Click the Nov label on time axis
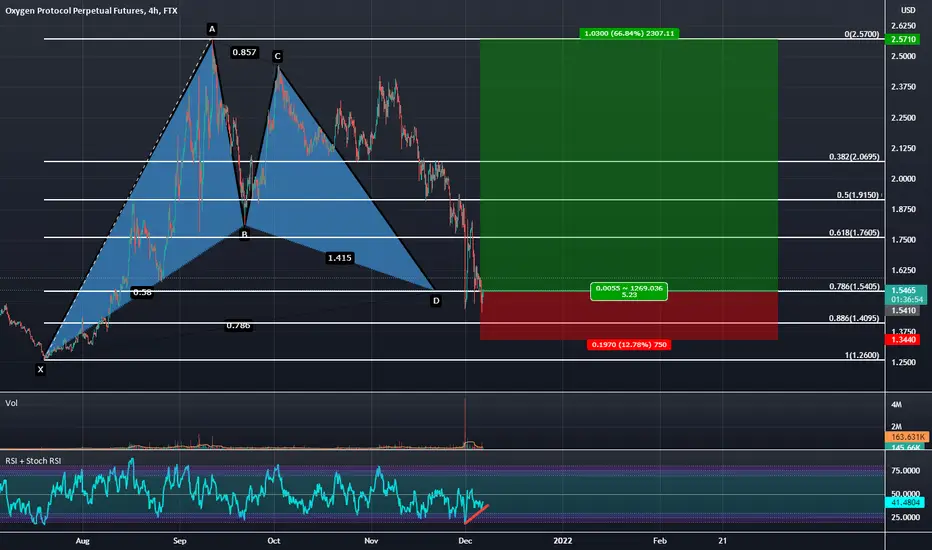 point(371,540)
